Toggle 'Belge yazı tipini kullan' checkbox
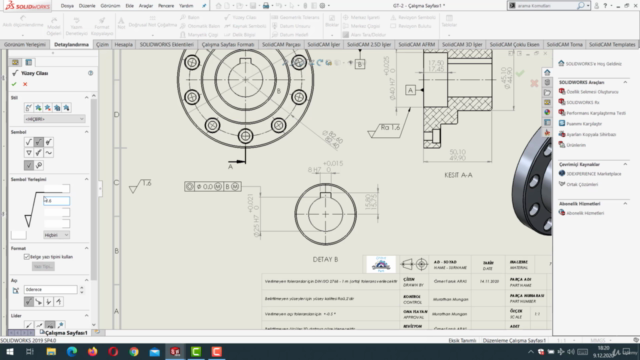 (x=27, y=257)
